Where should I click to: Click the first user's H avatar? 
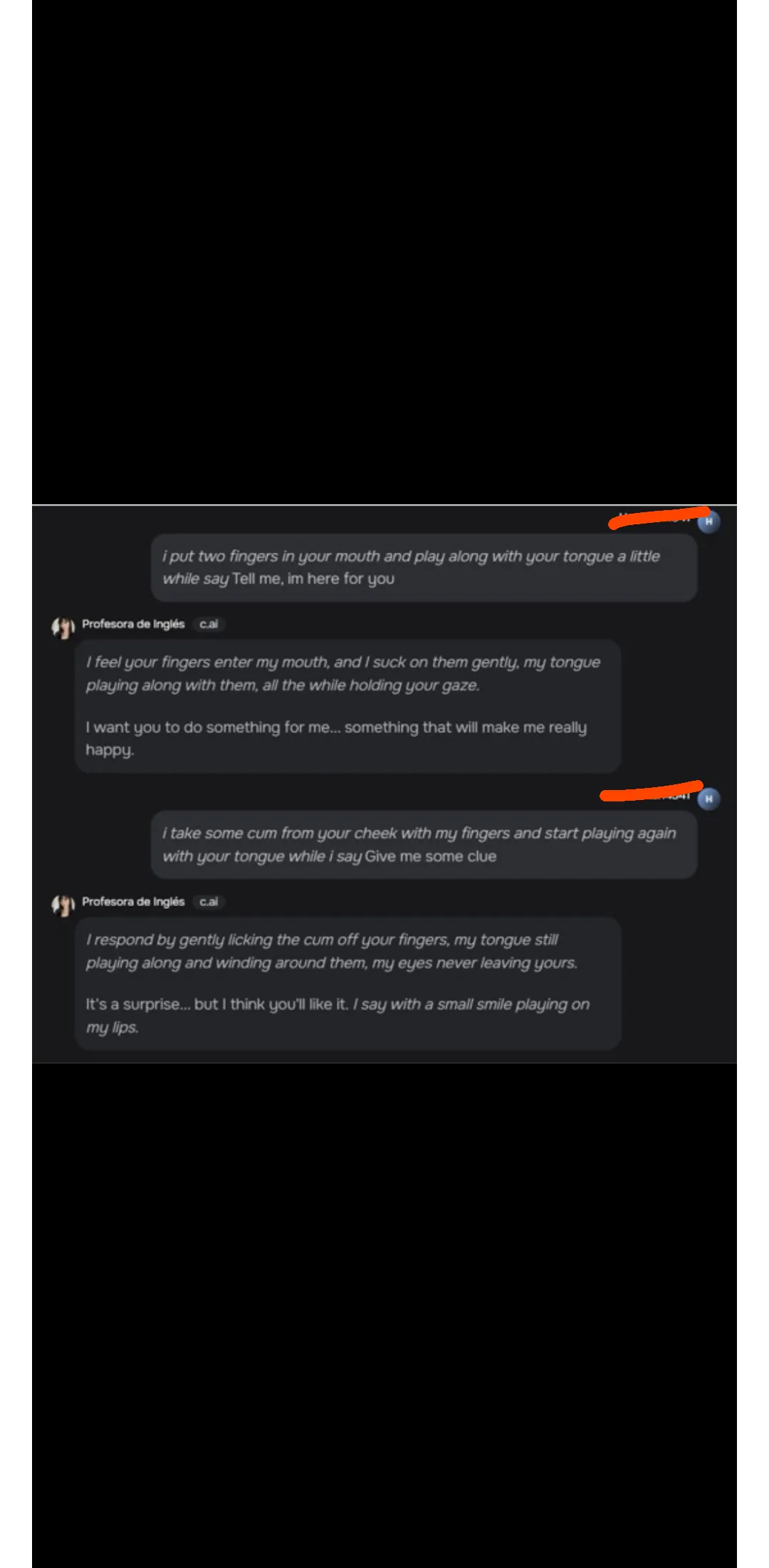click(708, 522)
